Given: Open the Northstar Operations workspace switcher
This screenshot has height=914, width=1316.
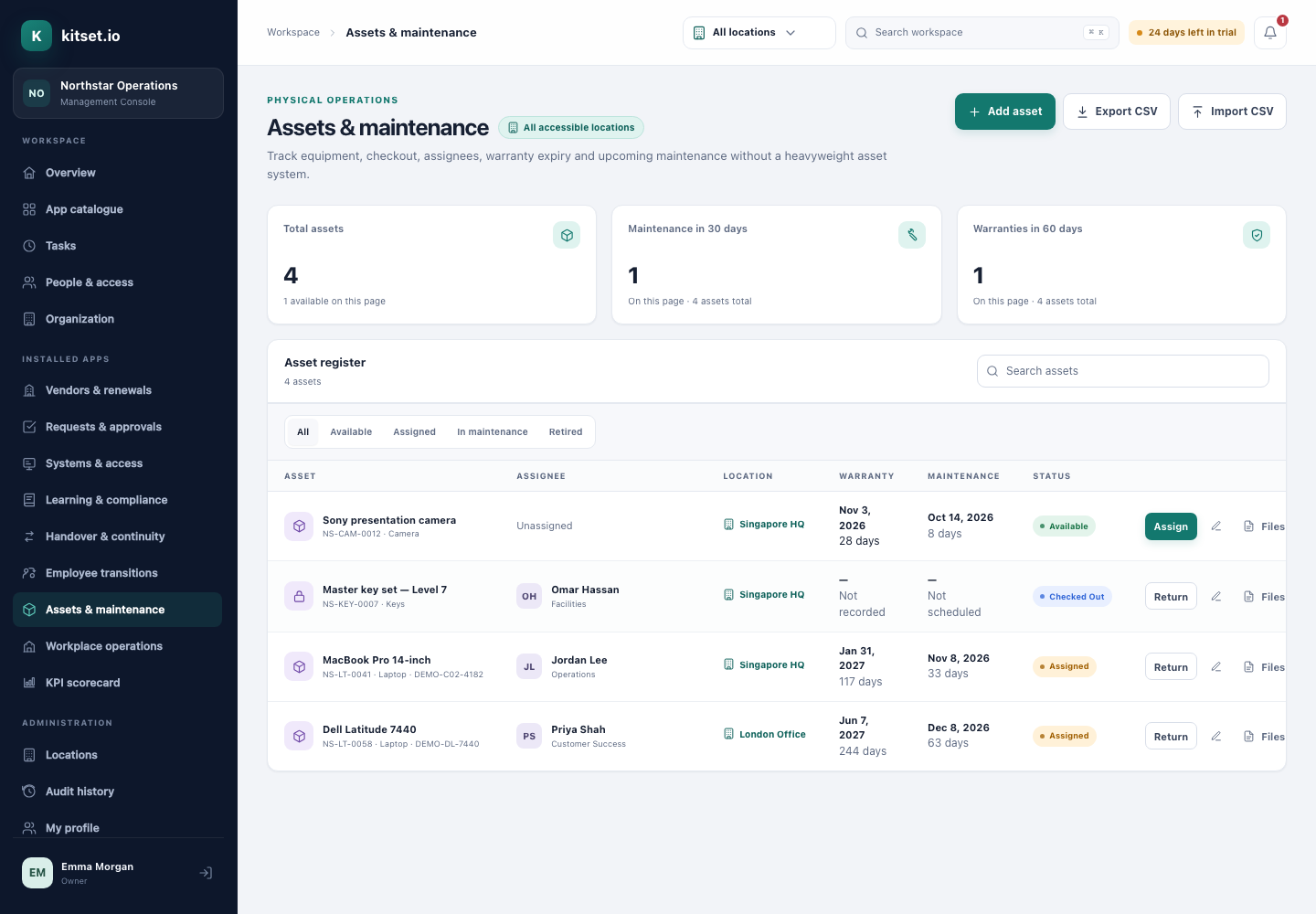Looking at the screenshot, I should (x=118, y=93).
